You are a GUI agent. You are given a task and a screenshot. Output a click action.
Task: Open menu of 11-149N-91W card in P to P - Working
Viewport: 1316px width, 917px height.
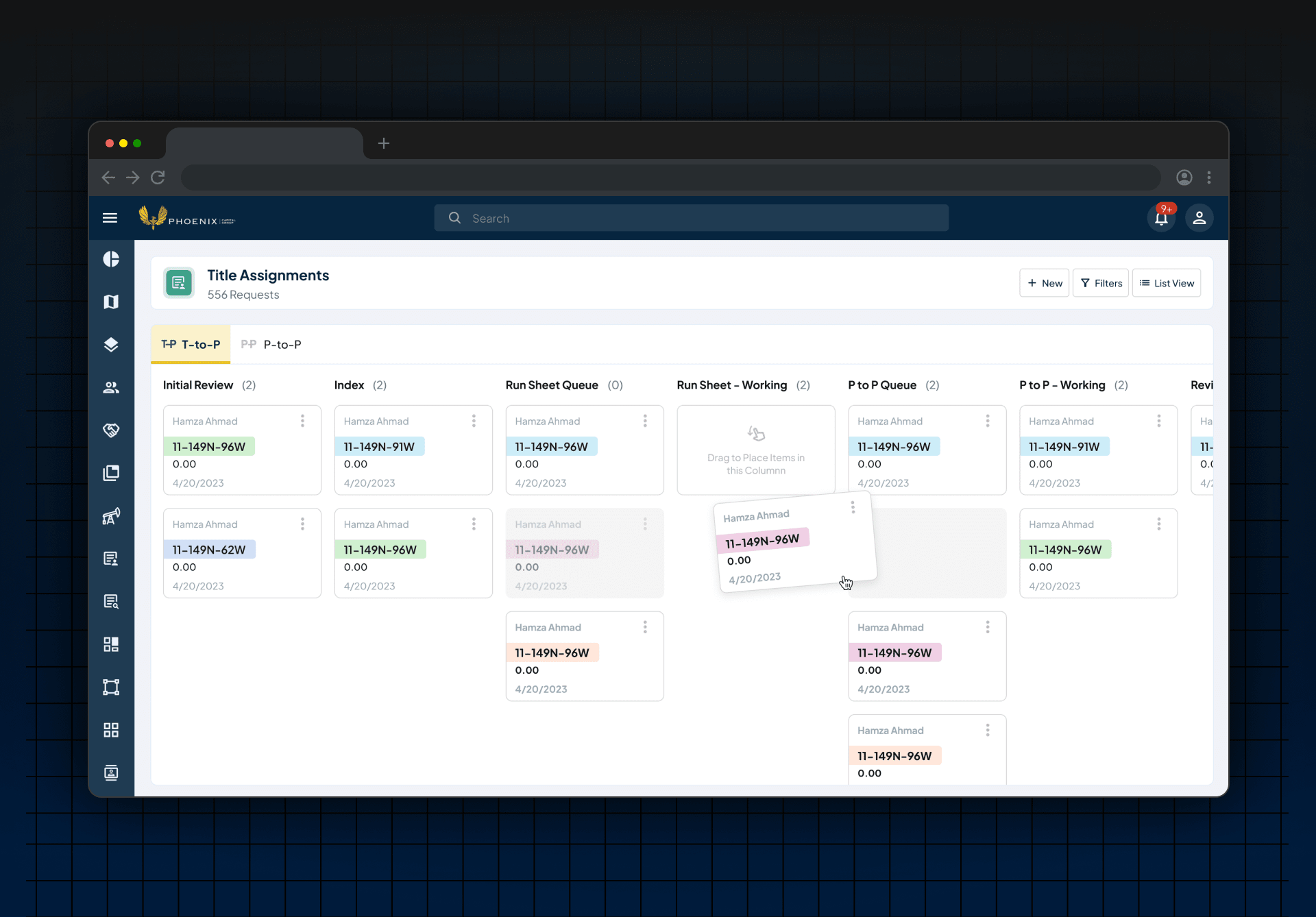[x=1159, y=421]
